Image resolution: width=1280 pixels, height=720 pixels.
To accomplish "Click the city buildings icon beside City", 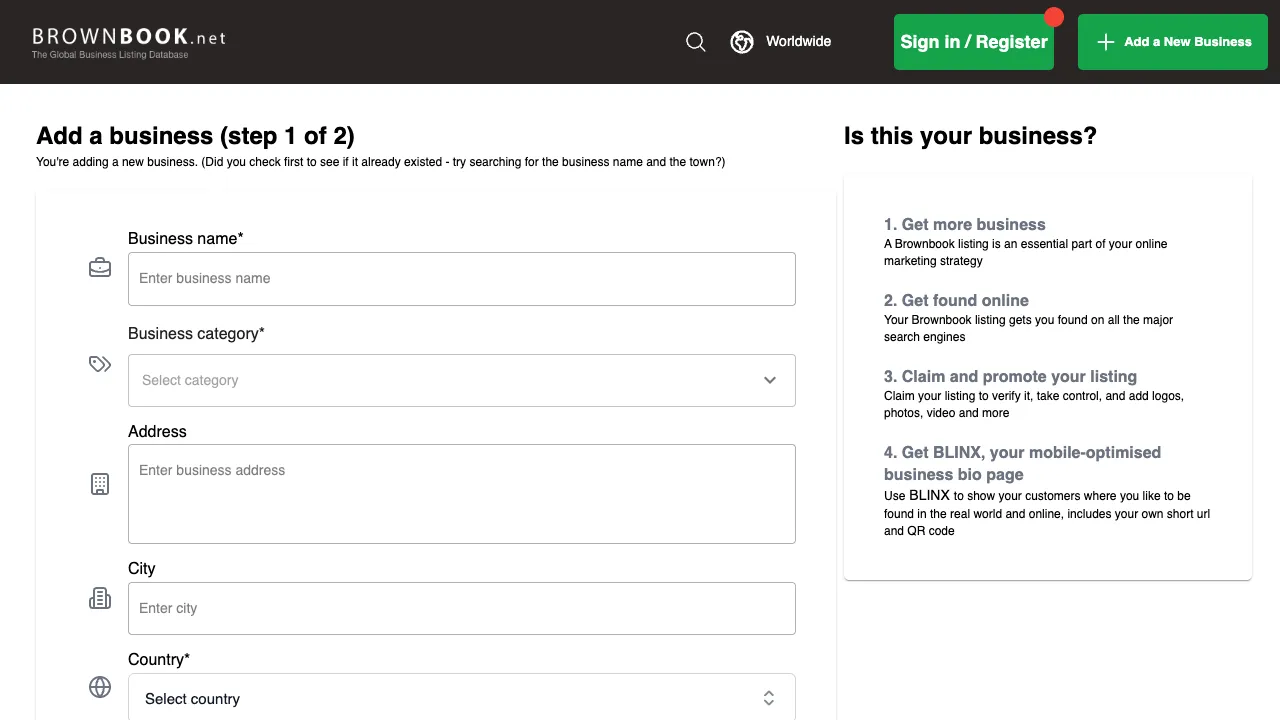I will click(x=100, y=598).
